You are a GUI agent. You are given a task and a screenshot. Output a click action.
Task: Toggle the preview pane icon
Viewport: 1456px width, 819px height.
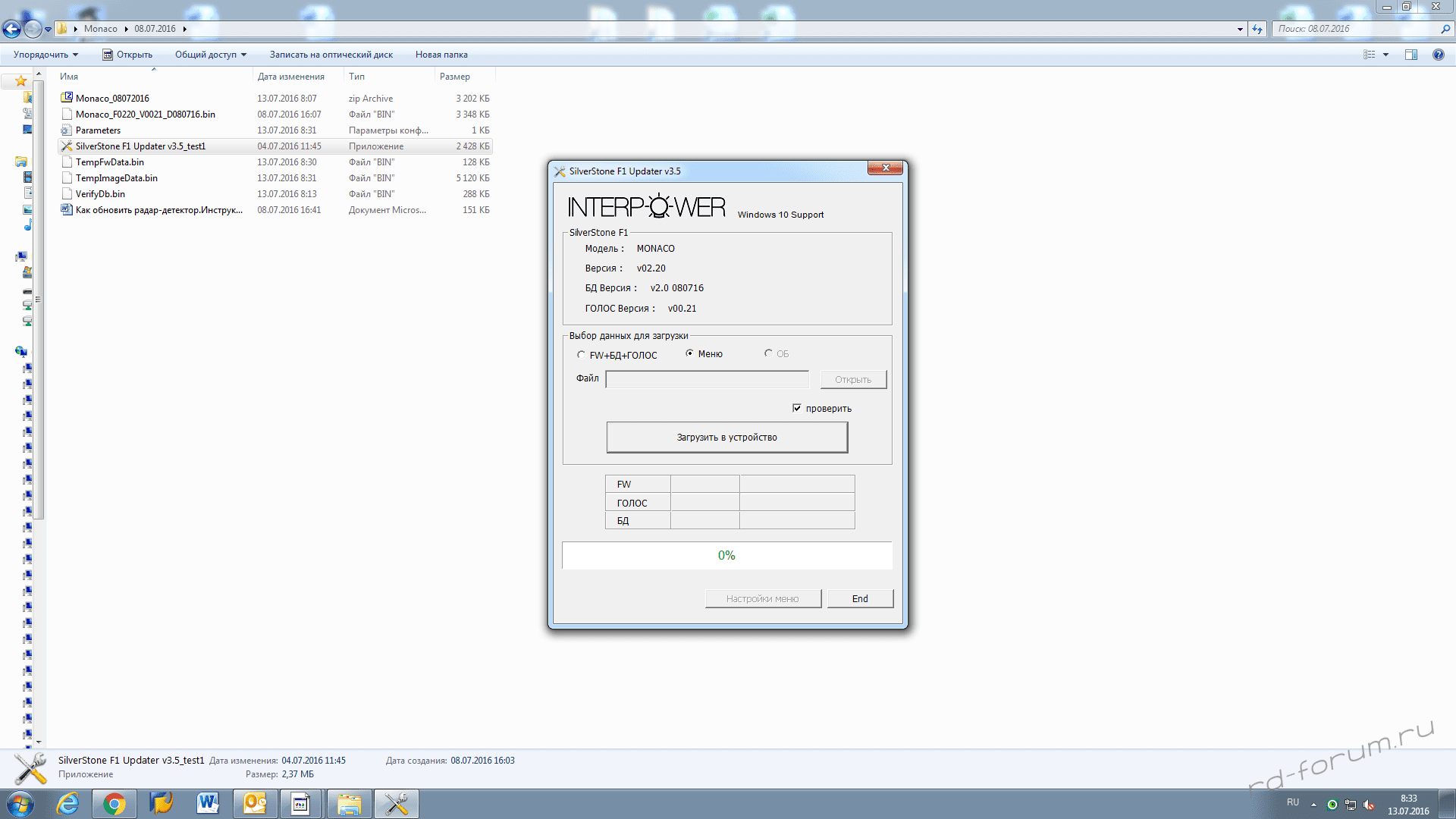point(1410,55)
